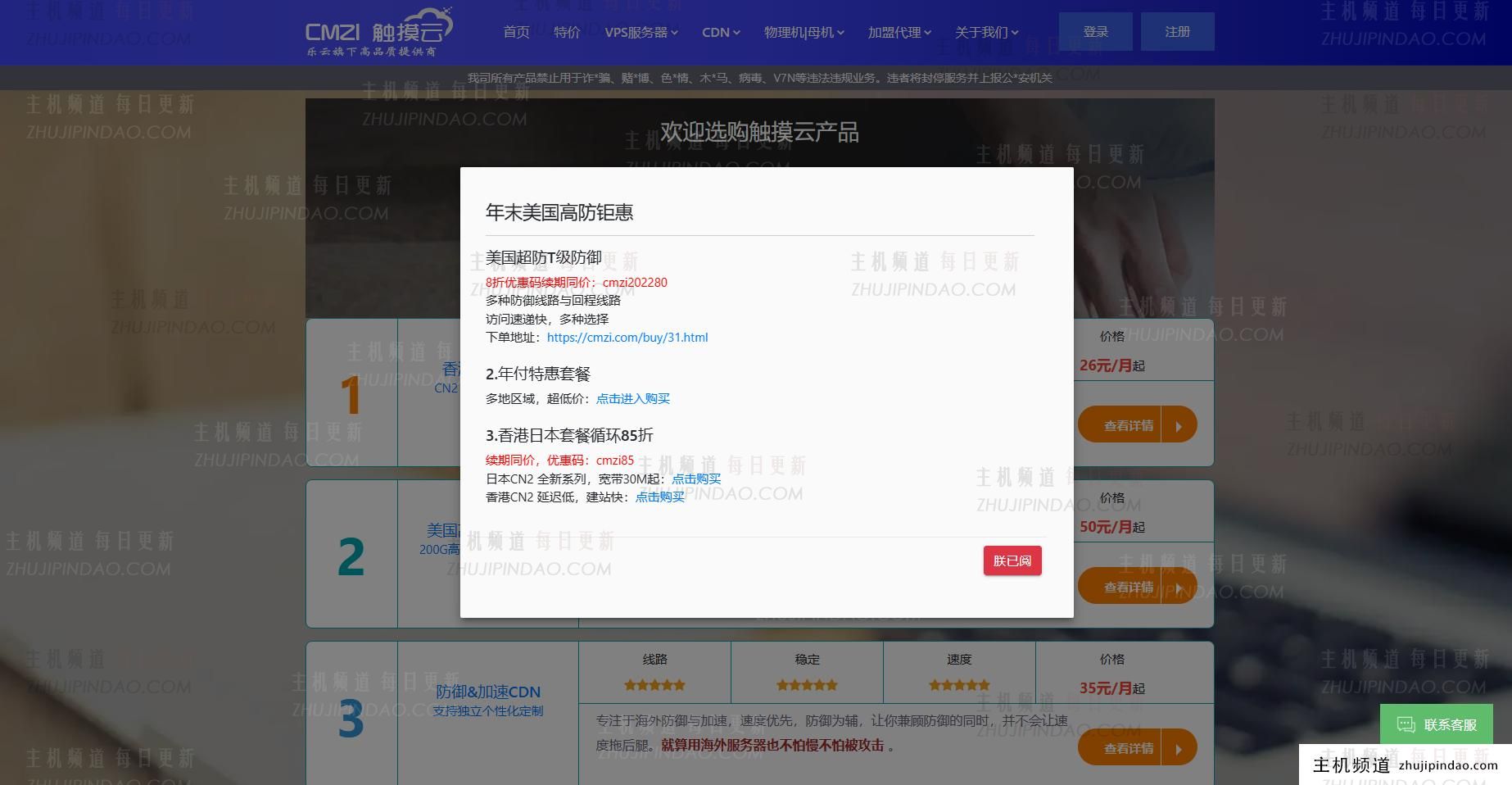Click the 26元/月起 price text
This screenshot has width=1512, height=785.
coord(1111,365)
